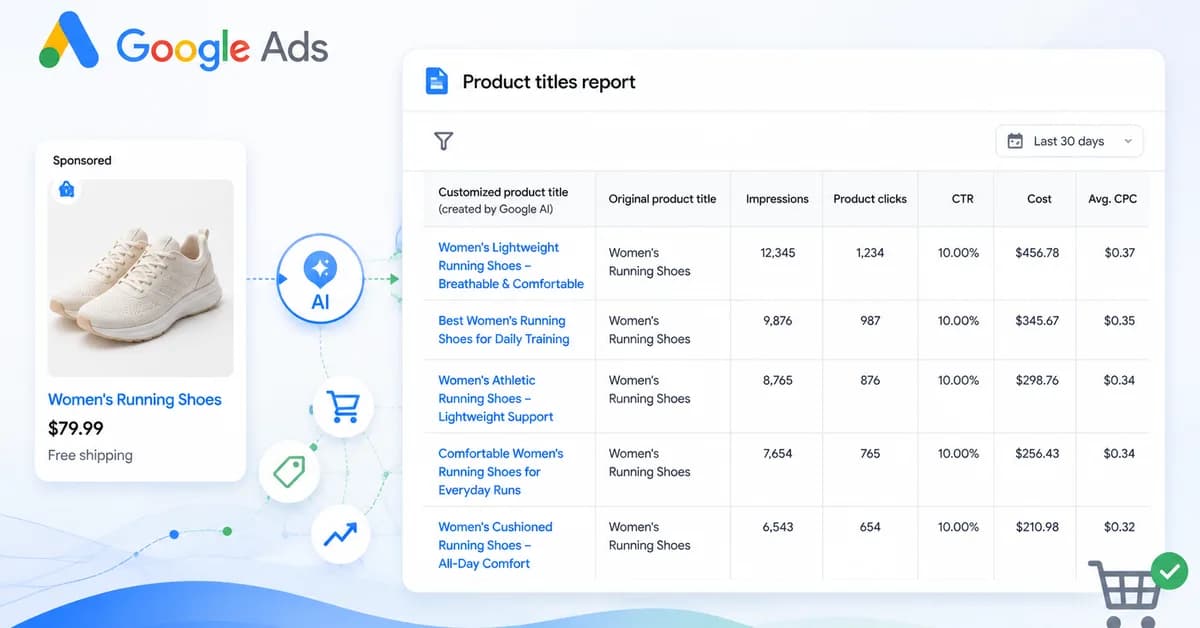Image resolution: width=1200 pixels, height=628 pixels.
Task: Click the $456.78 cost cell
Action: click(1037, 253)
